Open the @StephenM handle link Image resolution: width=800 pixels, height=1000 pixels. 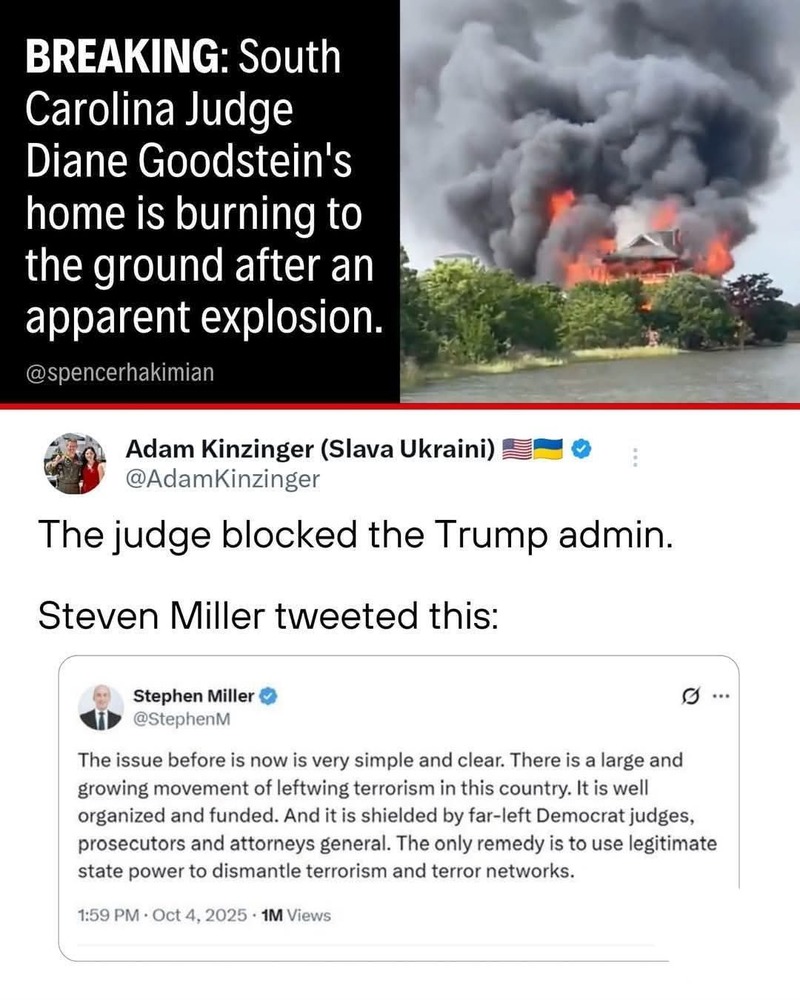tap(181, 719)
